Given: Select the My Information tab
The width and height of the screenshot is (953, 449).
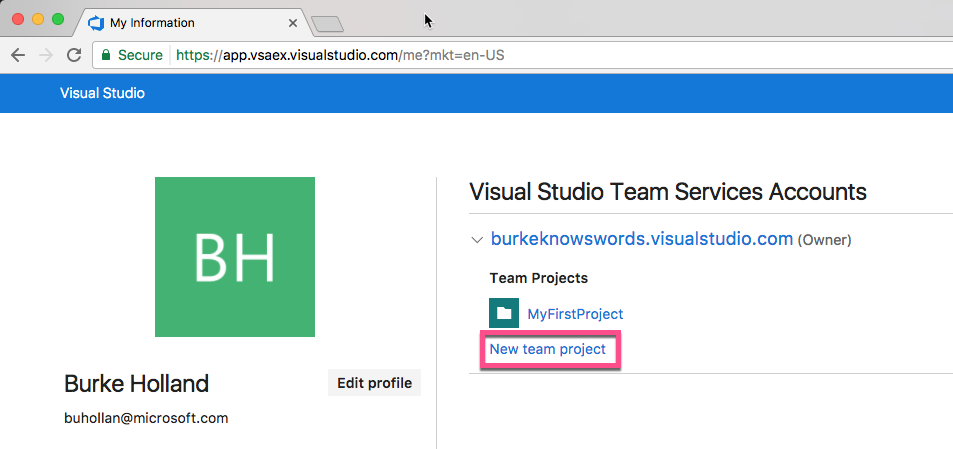Looking at the screenshot, I should 180,23.
